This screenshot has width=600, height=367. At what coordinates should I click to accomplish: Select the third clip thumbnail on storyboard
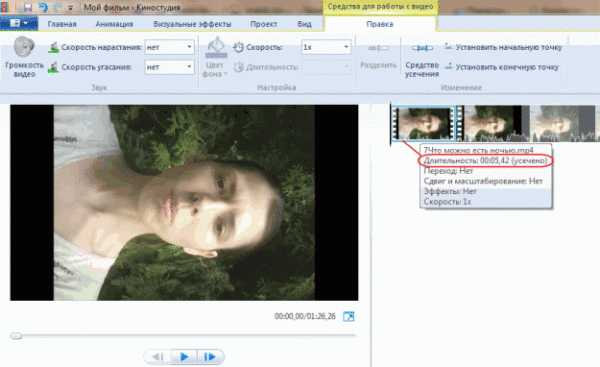(562, 124)
